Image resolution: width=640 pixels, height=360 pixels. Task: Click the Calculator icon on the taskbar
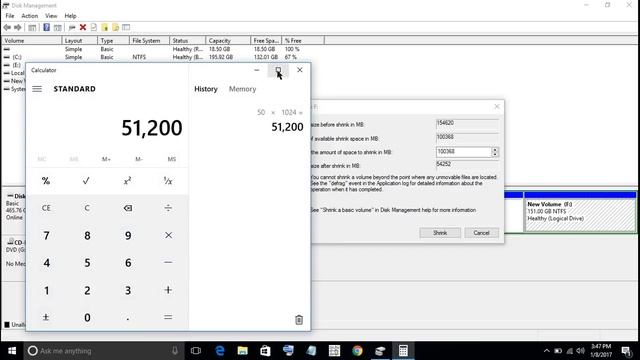(x=403, y=351)
